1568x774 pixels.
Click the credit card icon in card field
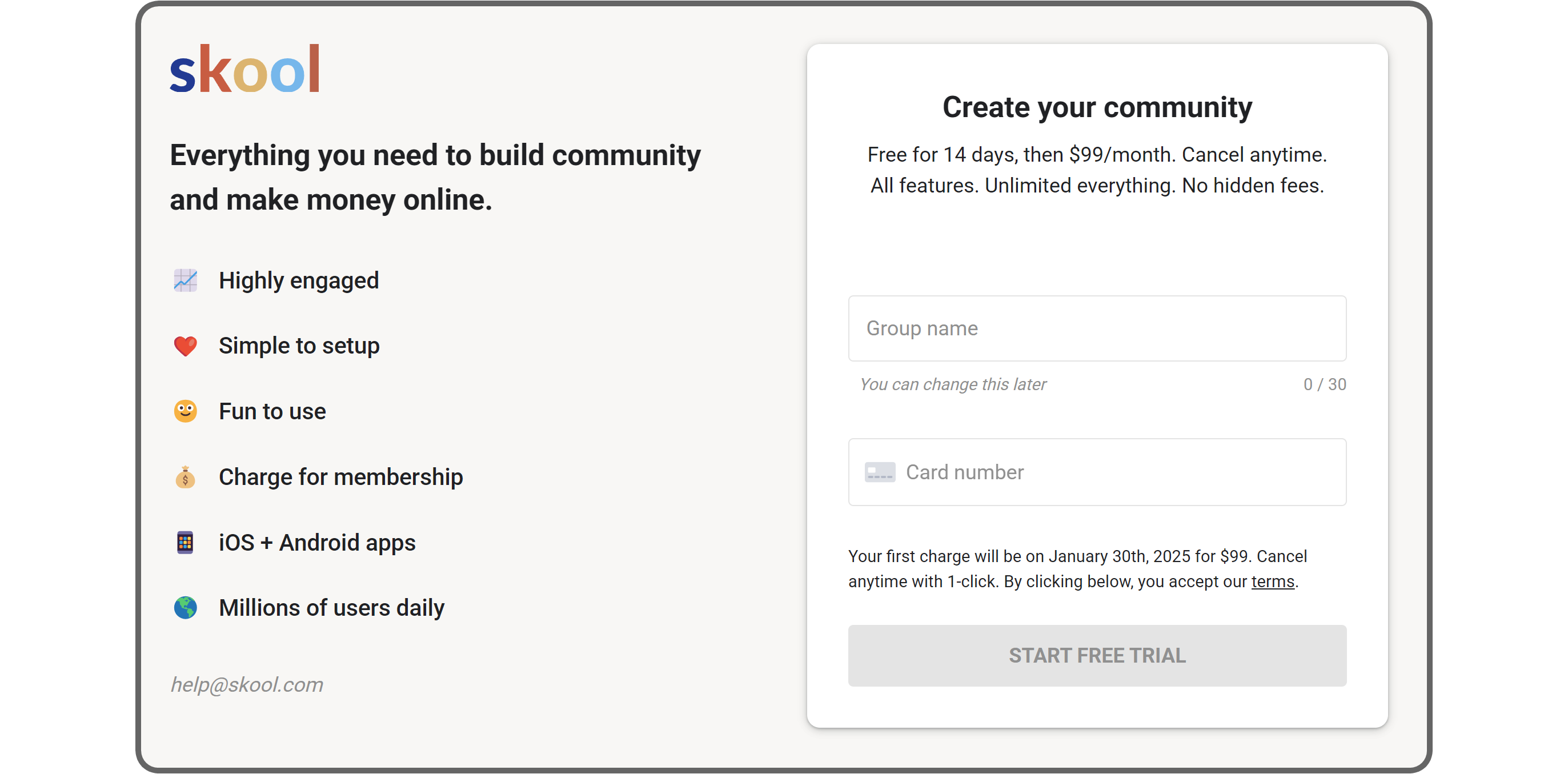coord(880,472)
